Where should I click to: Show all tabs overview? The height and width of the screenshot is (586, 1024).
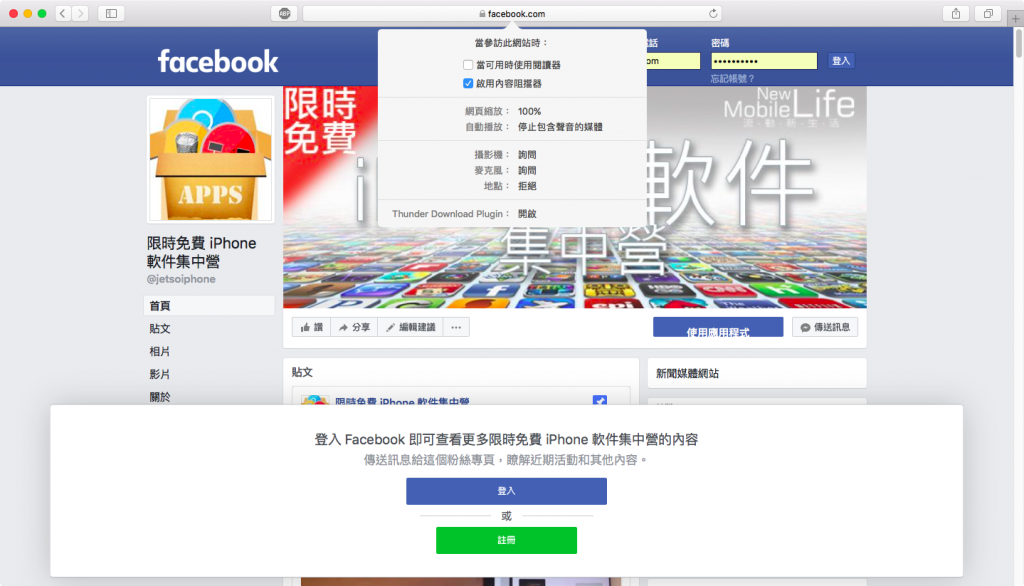tap(988, 13)
